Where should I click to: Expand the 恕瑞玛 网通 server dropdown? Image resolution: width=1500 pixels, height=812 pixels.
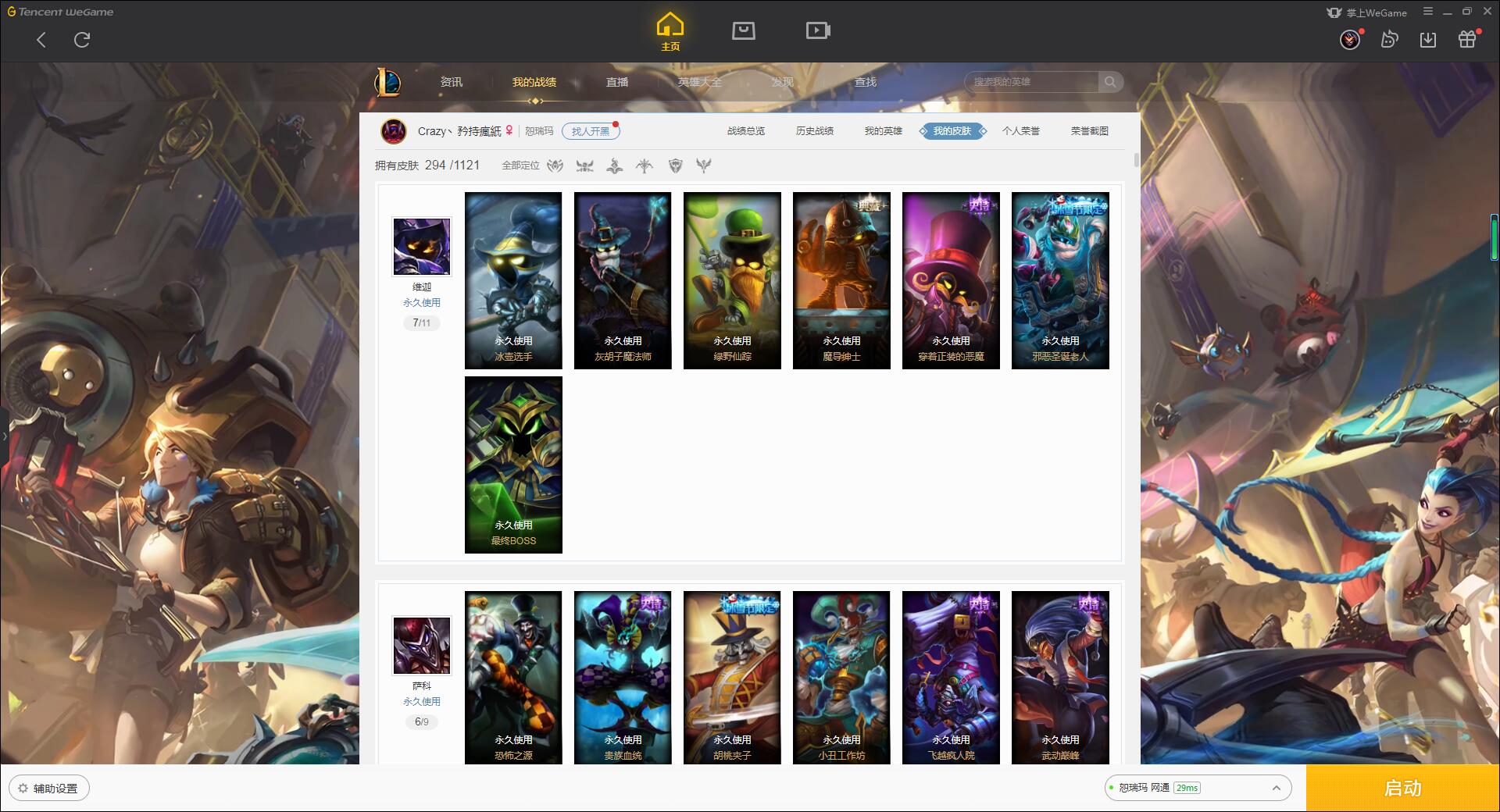[1197, 788]
